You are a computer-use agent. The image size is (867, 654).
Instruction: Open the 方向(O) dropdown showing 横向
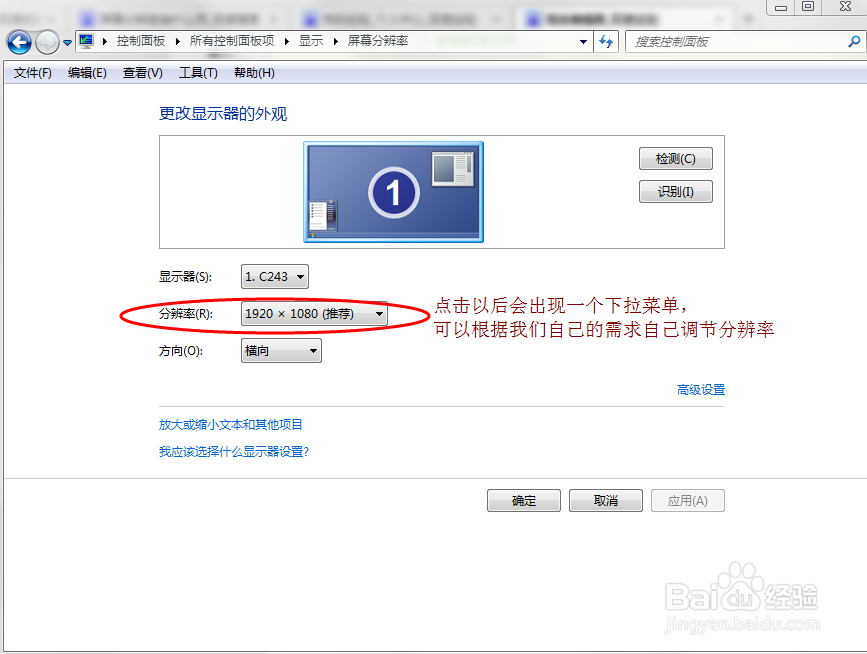point(281,350)
